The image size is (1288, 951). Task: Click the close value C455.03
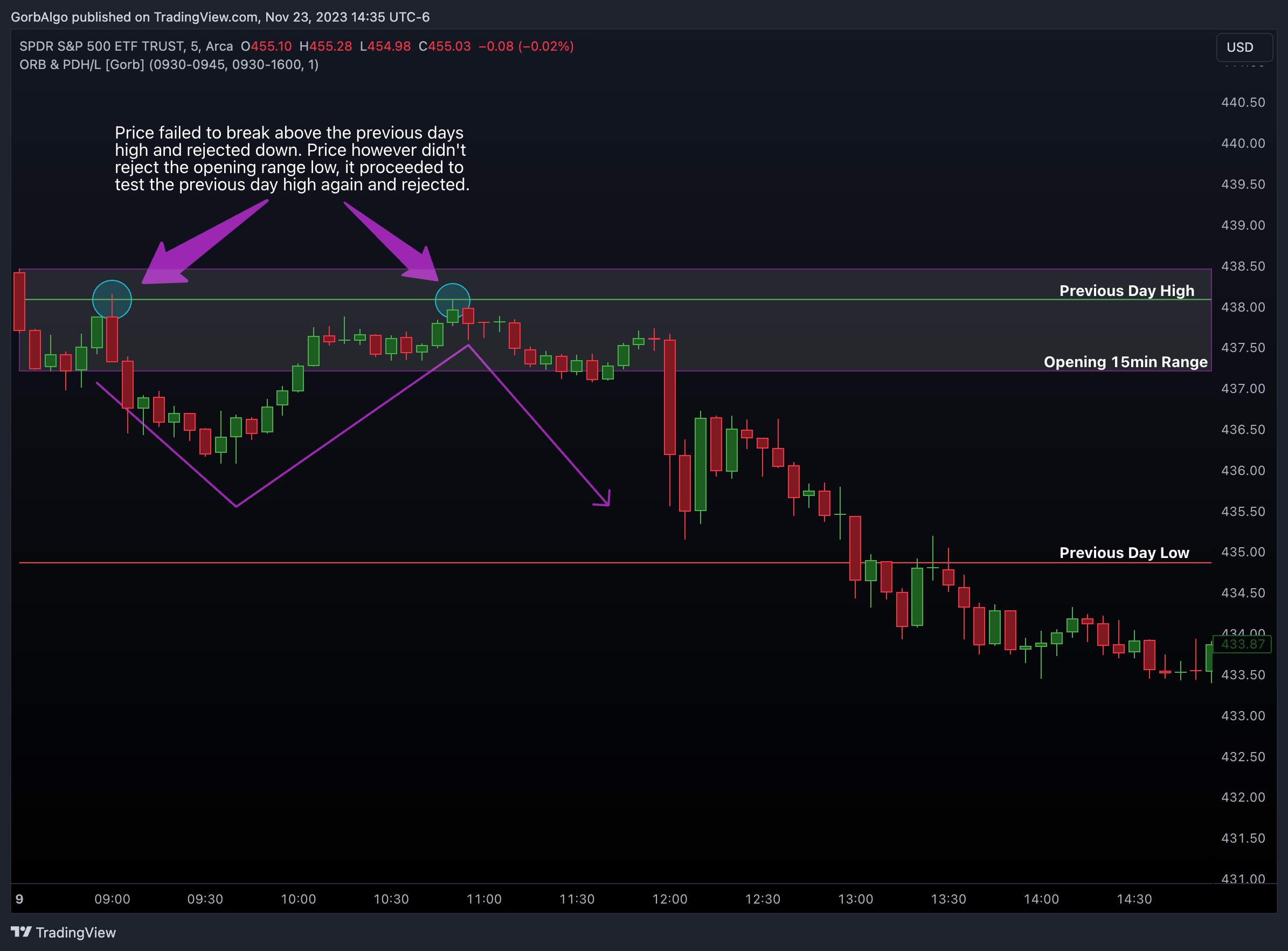pos(444,46)
